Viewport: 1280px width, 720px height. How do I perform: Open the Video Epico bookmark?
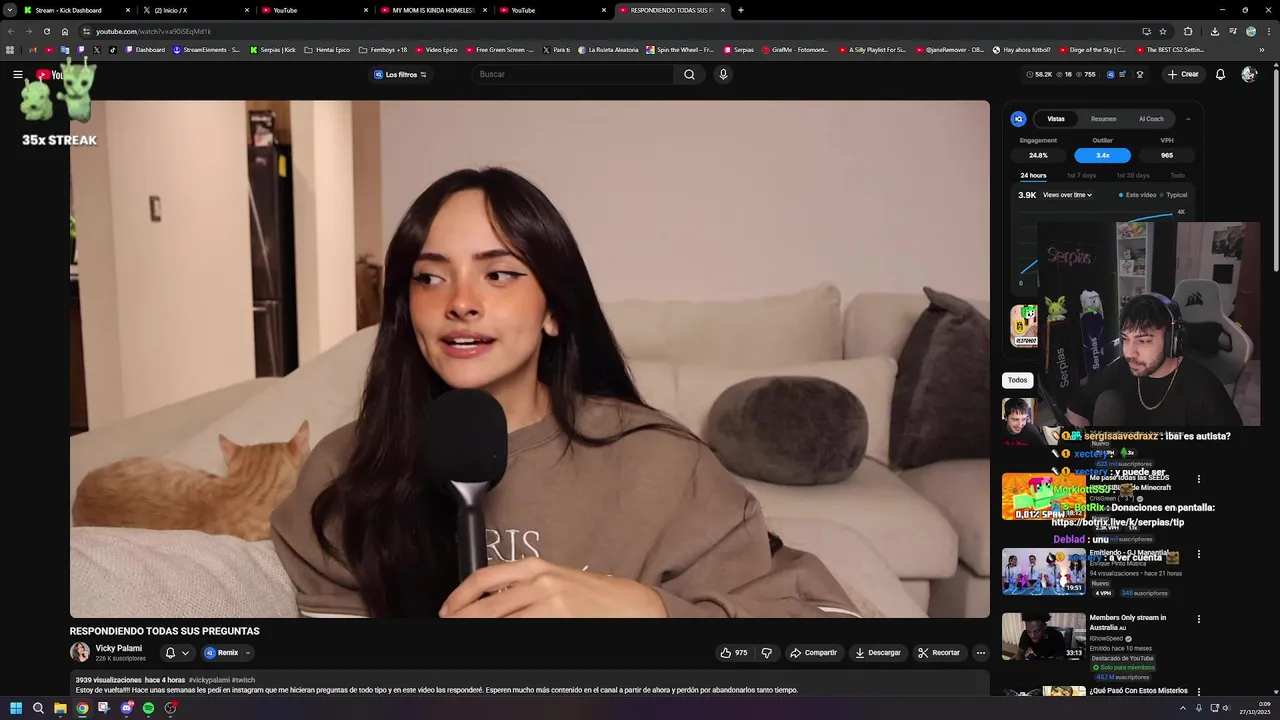pos(436,49)
